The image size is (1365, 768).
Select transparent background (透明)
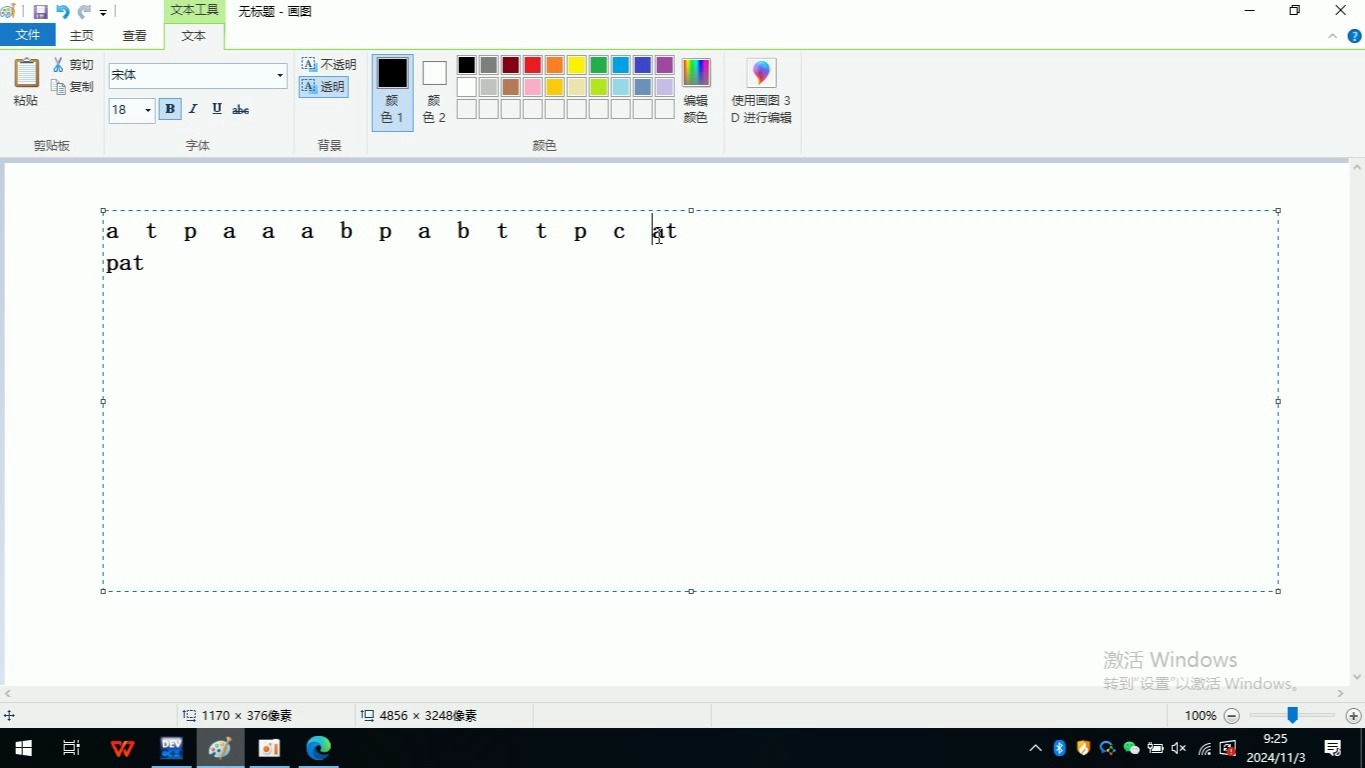coord(323,87)
